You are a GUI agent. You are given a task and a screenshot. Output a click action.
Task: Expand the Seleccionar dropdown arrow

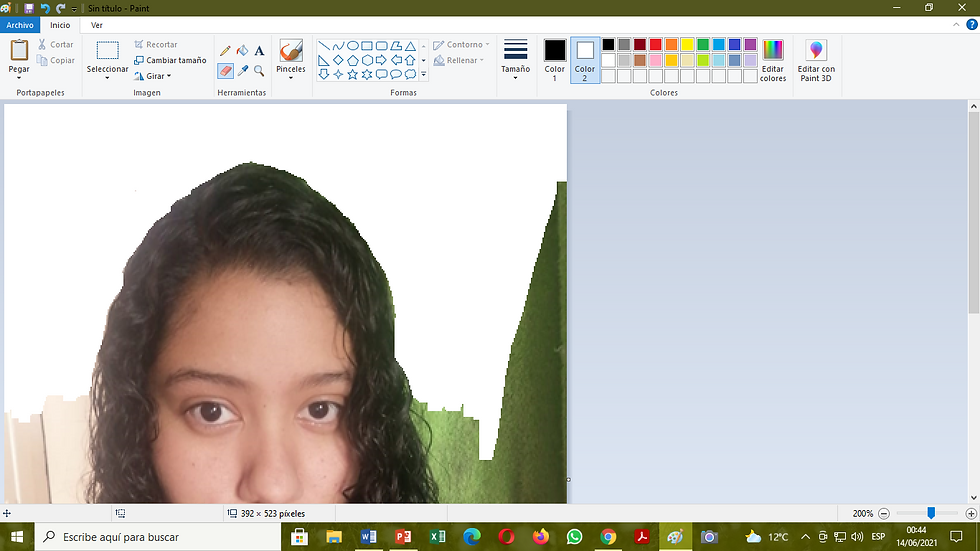click(107, 78)
